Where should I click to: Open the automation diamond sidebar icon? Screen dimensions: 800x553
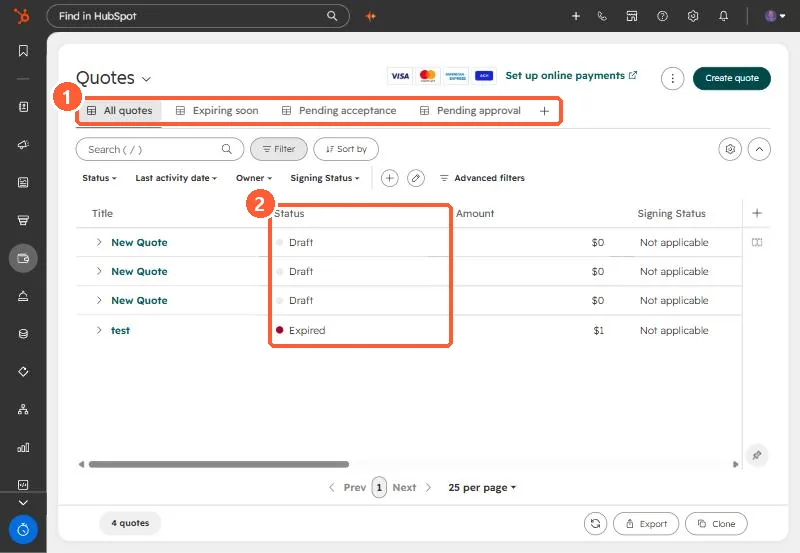(23, 371)
